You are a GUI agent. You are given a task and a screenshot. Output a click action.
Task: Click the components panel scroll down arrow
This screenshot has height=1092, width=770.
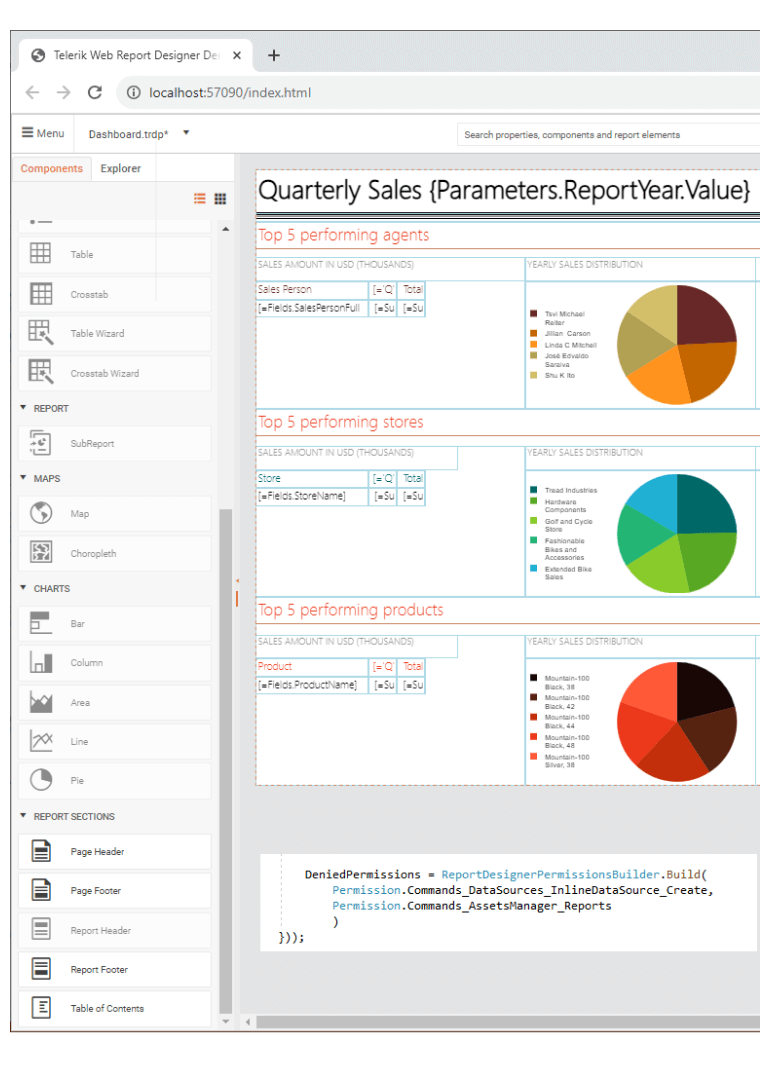pos(226,1022)
